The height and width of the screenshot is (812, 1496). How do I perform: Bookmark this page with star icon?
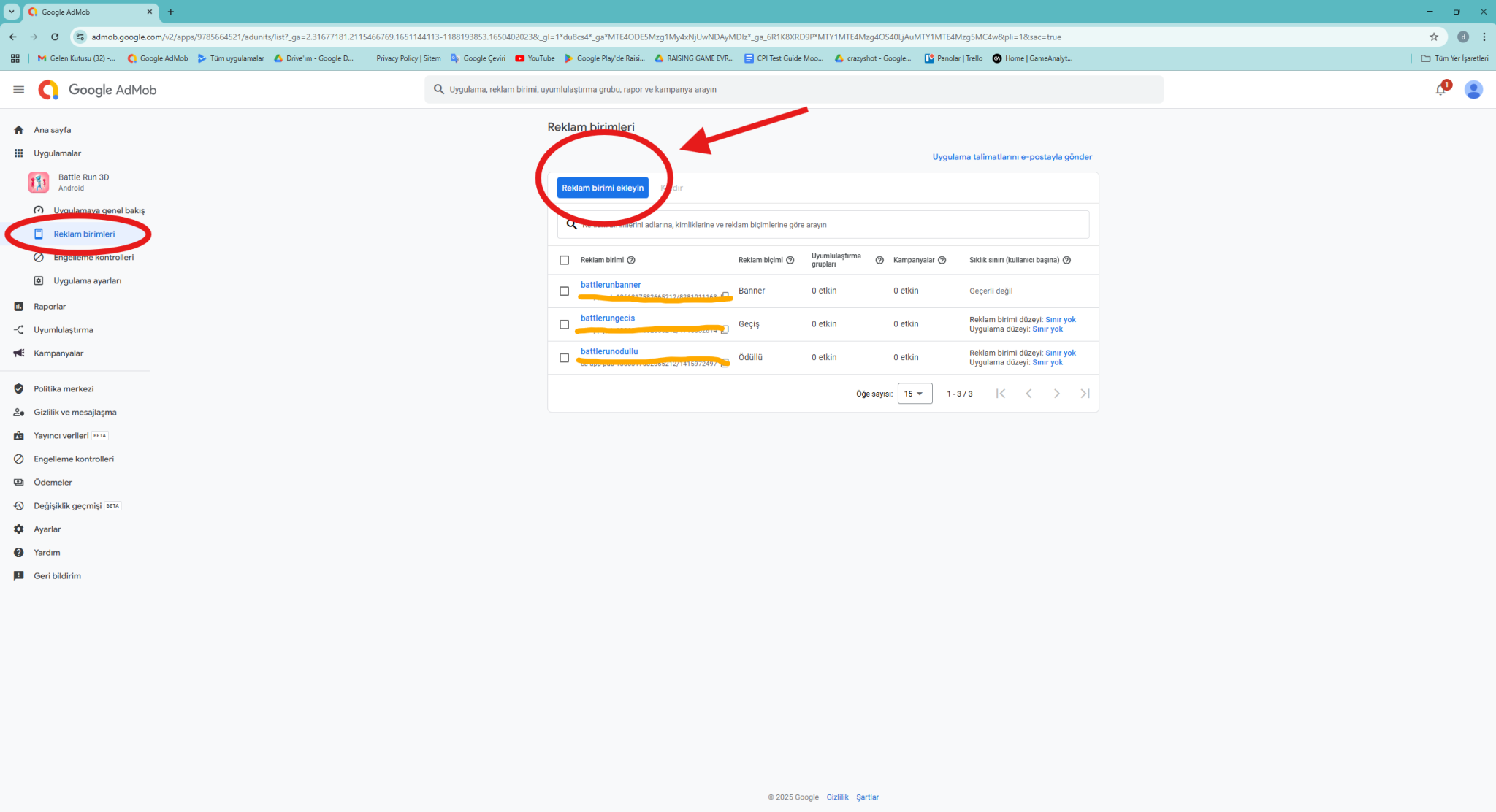coord(1433,37)
